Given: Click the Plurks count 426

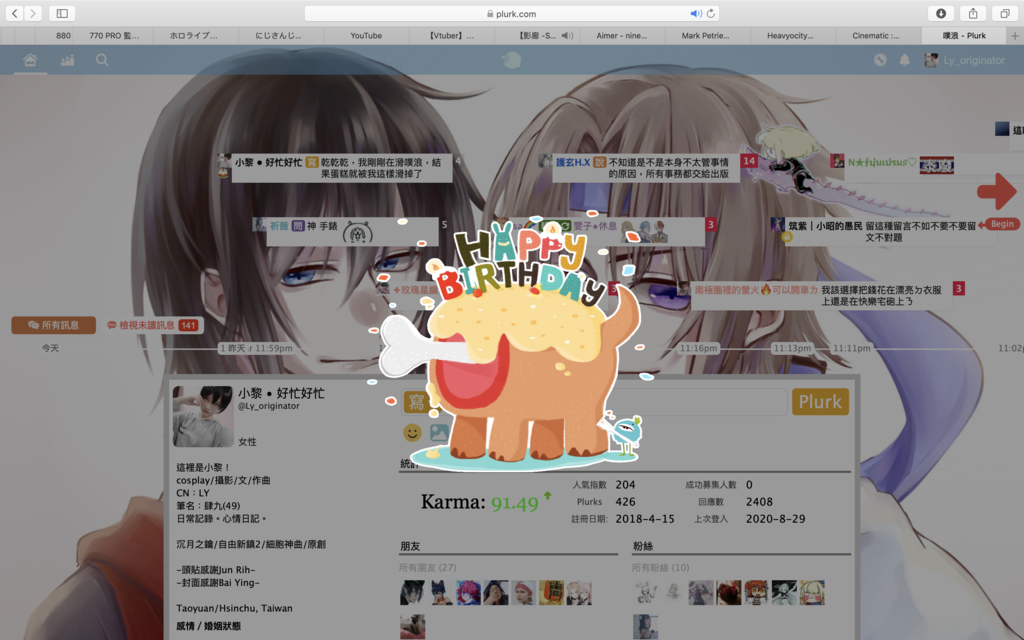Looking at the screenshot, I should 625,502.
